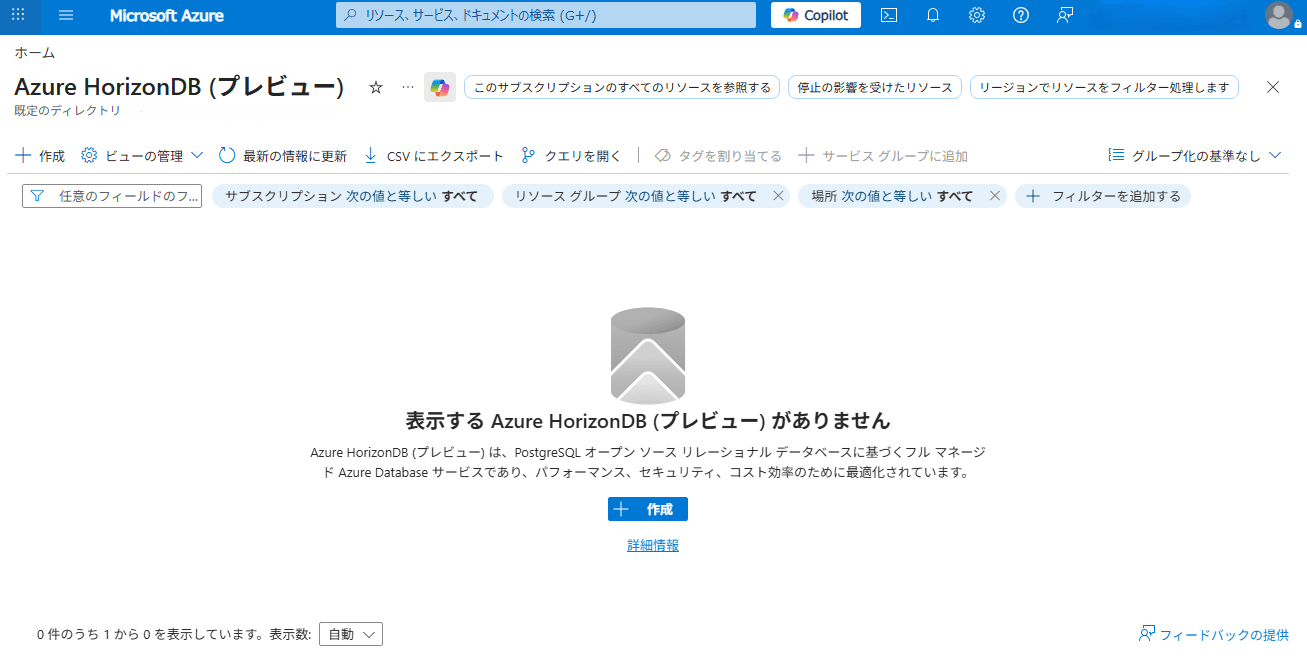This screenshot has width=1307, height=661.
Task: Pin page with the favorite star icon
Action: click(x=376, y=88)
